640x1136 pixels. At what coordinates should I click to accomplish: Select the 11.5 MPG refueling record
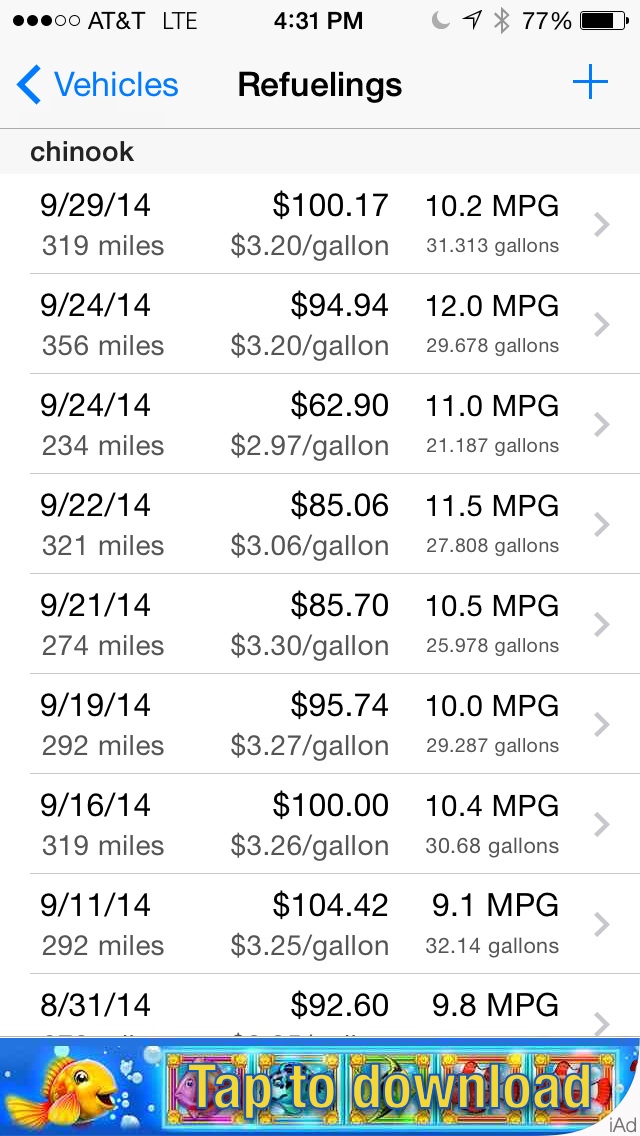tap(491, 506)
